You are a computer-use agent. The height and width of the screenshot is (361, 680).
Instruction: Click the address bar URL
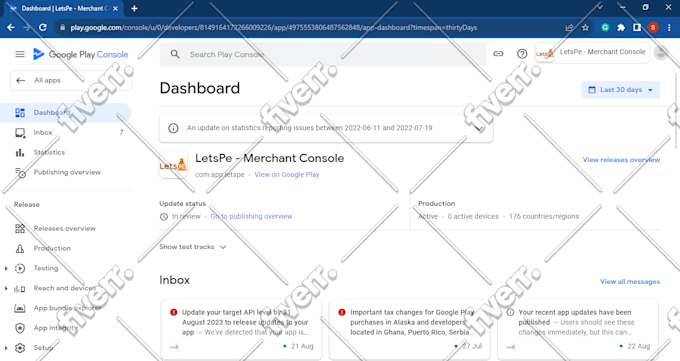tap(274, 27)
